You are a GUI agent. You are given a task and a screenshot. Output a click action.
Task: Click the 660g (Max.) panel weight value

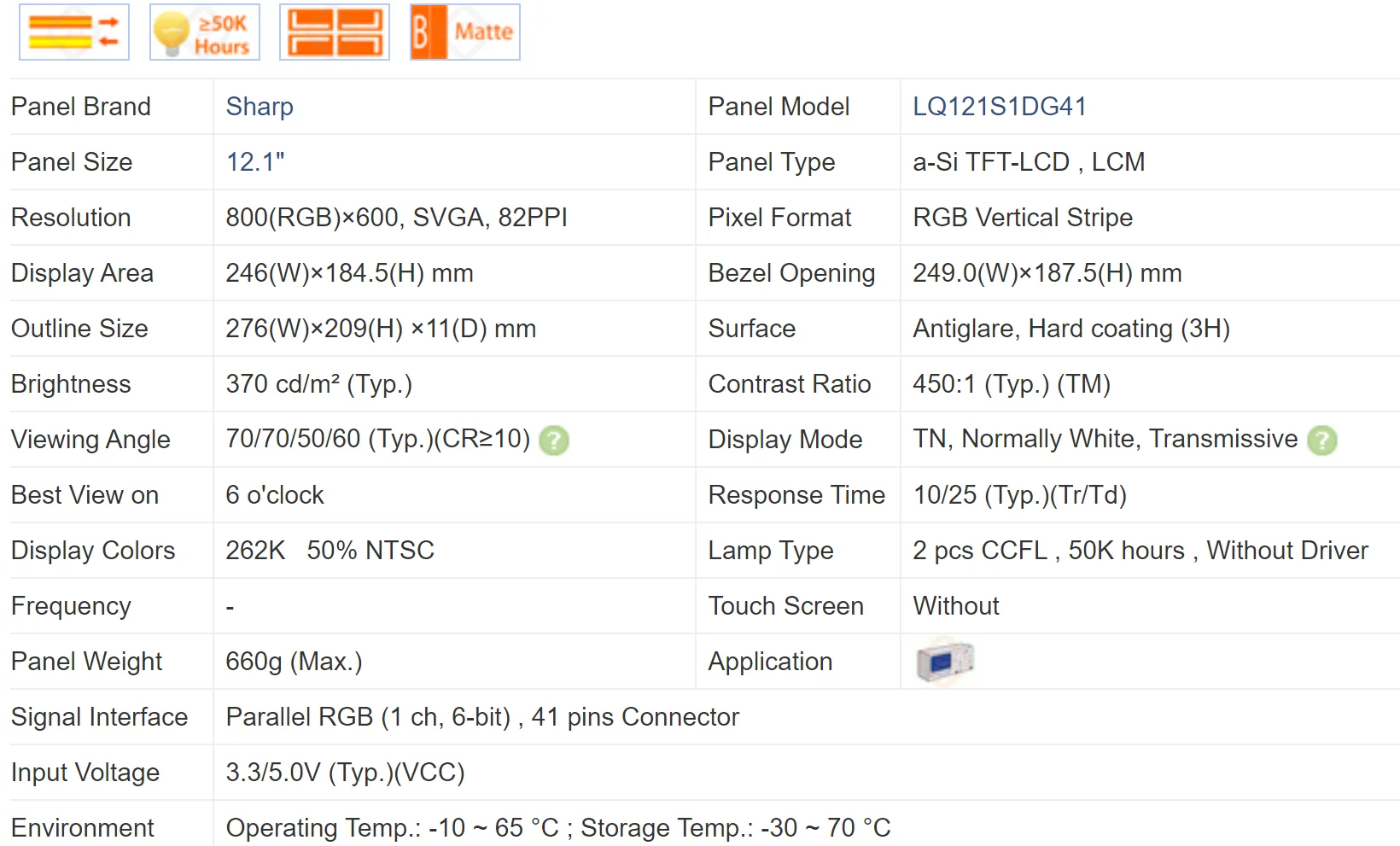294,662
